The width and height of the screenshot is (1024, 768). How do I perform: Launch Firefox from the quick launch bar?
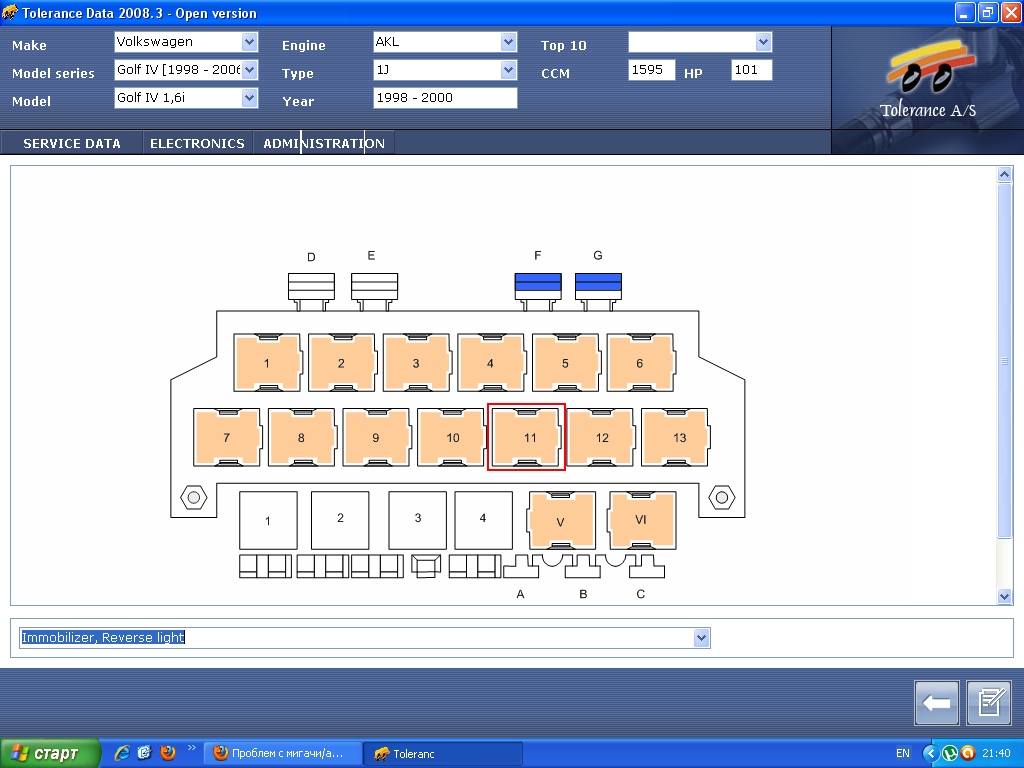(167, 753)
